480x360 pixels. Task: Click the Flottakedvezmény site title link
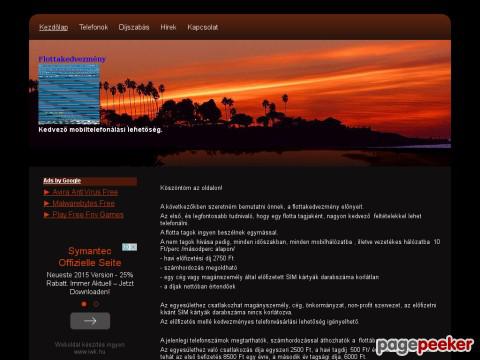(72, 59)
